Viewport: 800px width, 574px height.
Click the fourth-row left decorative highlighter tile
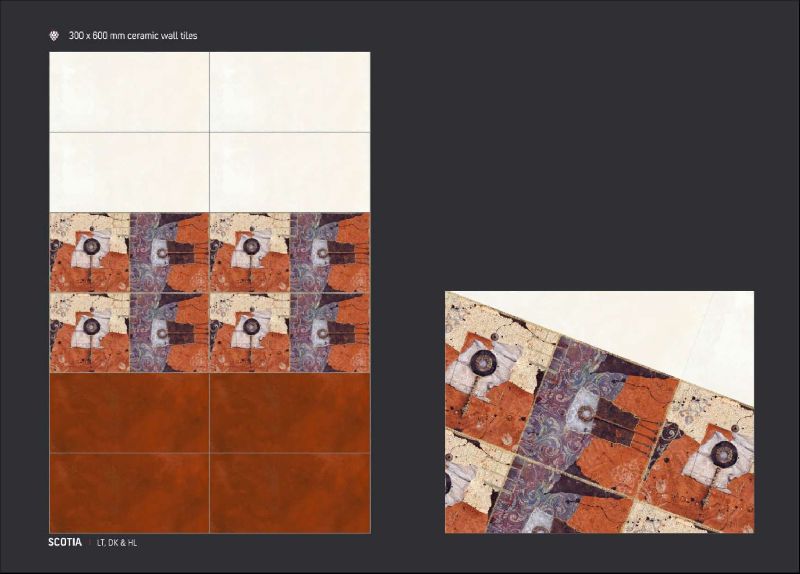tap(129, 332)
